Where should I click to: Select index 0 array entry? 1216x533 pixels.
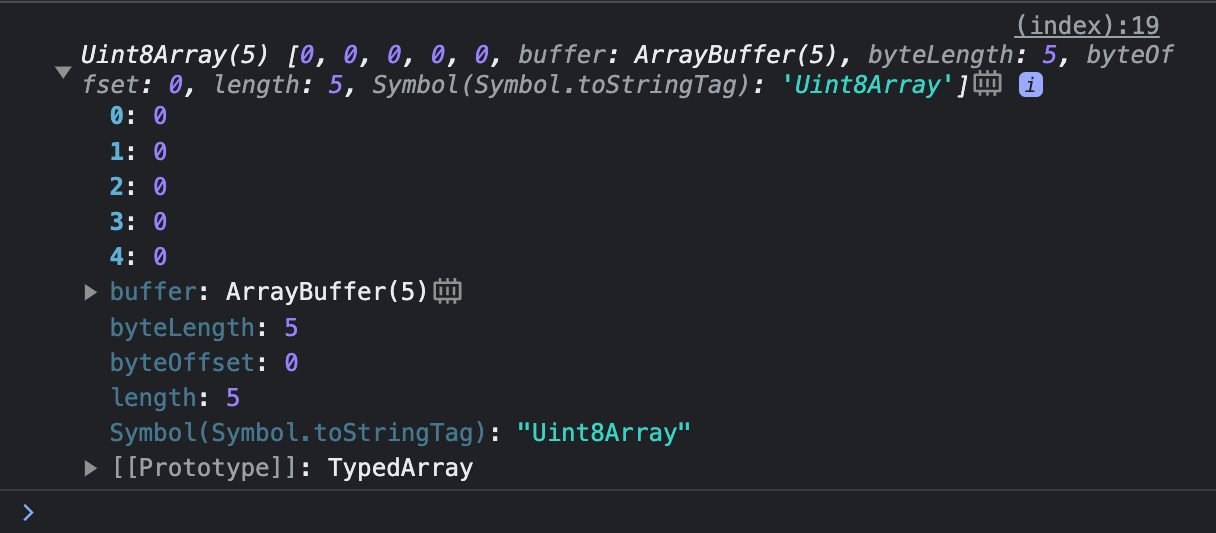(138, 116)
